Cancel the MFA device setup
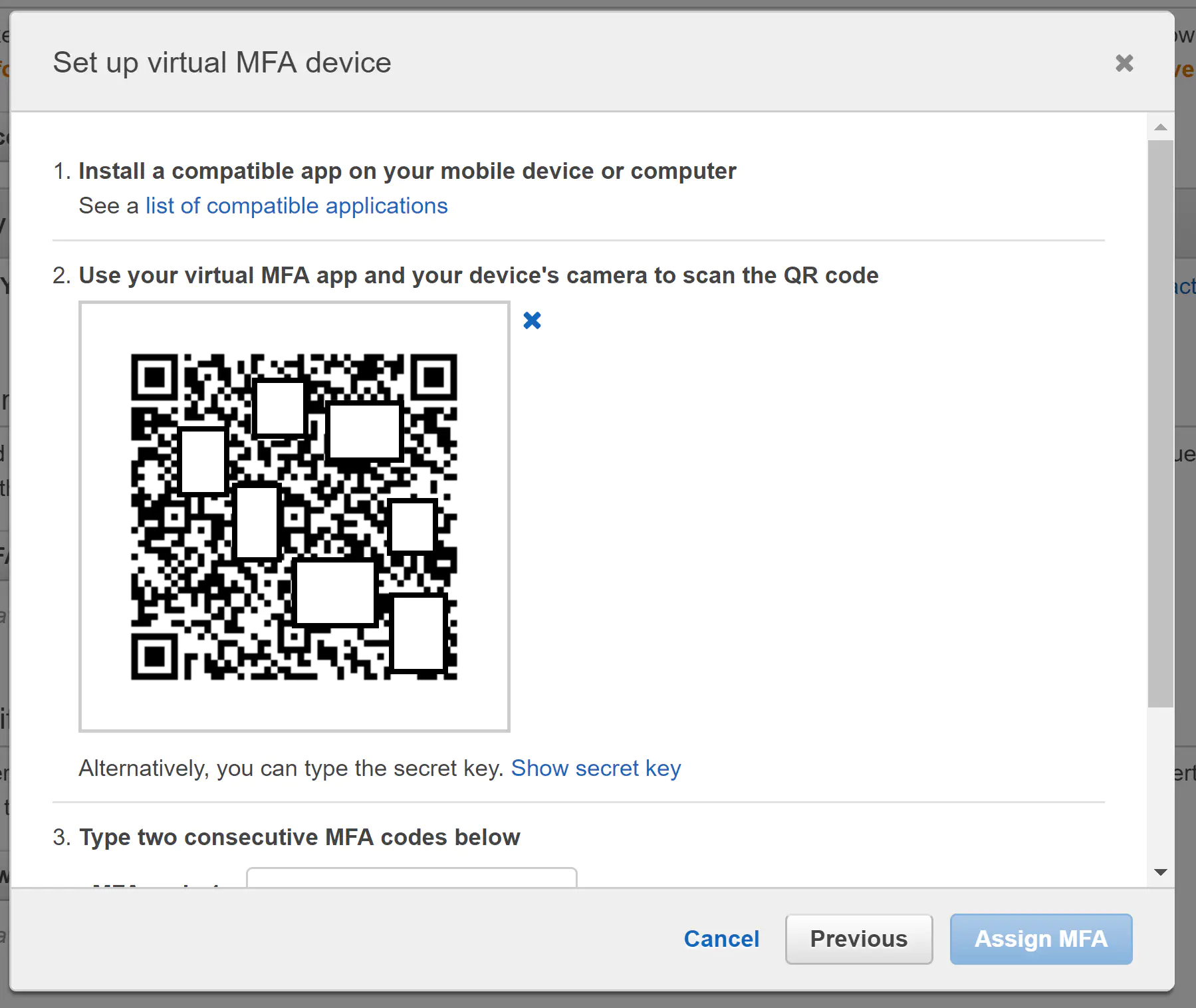The width and height of the screenshot is (1196, 1008). [x=721, y=939]
